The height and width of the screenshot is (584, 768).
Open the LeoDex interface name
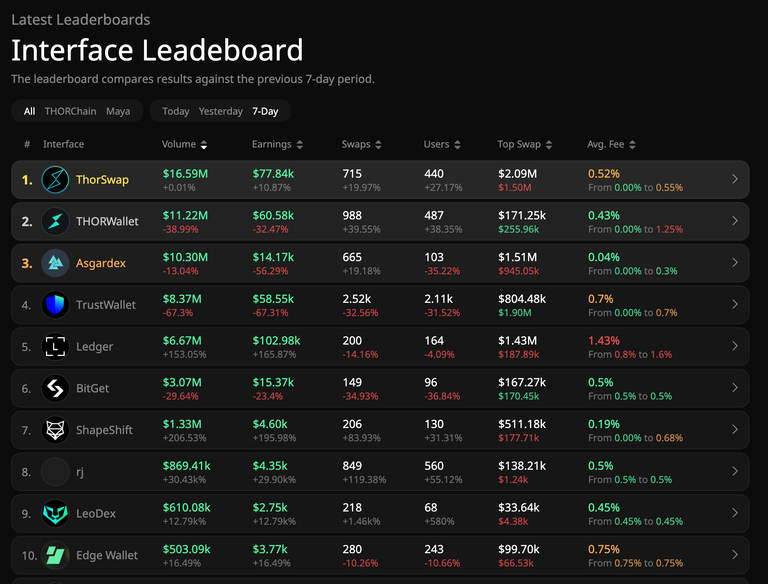pyautogui.click(x=96, y=513)
